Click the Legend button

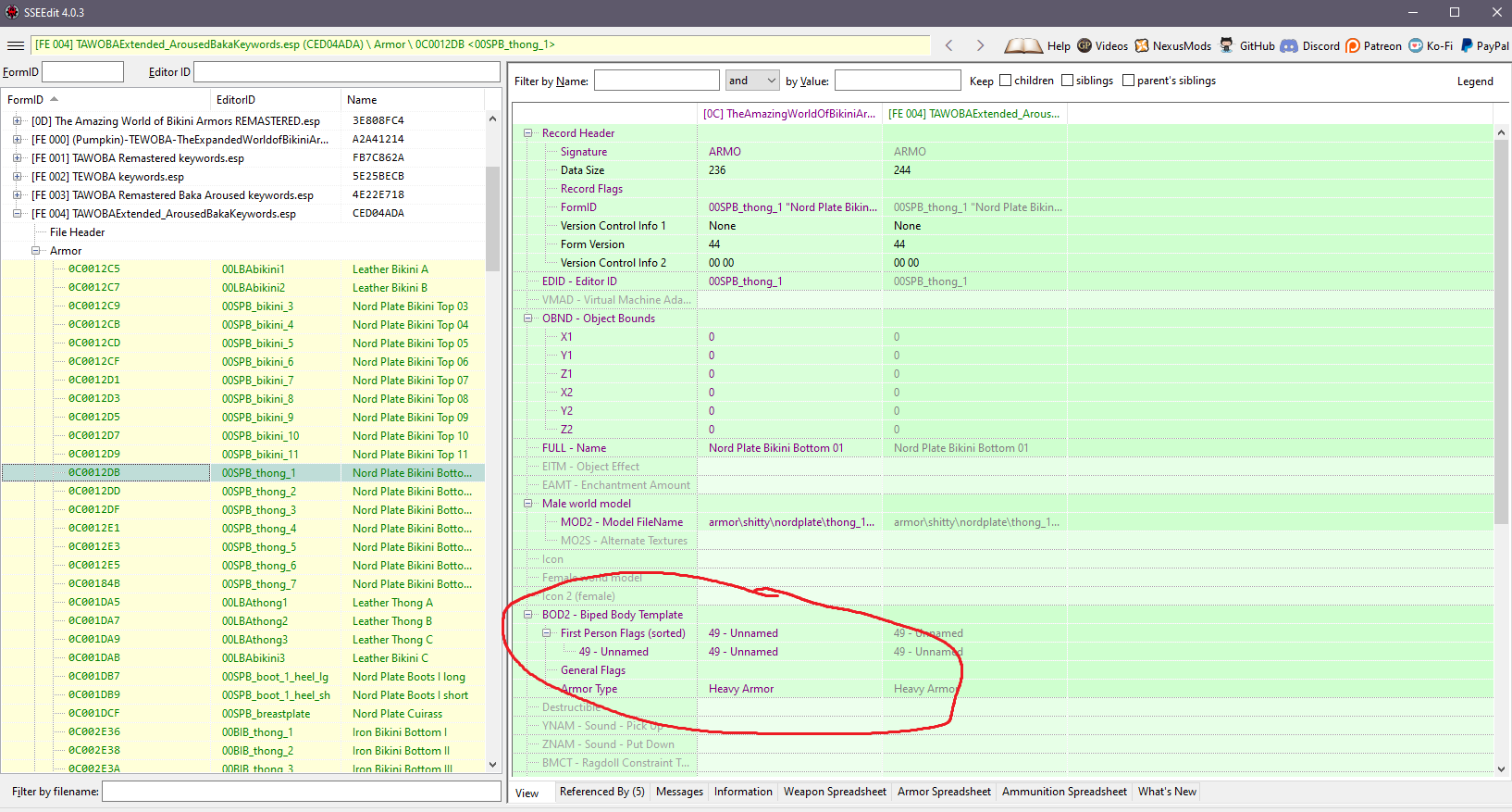click(1475, 81)
